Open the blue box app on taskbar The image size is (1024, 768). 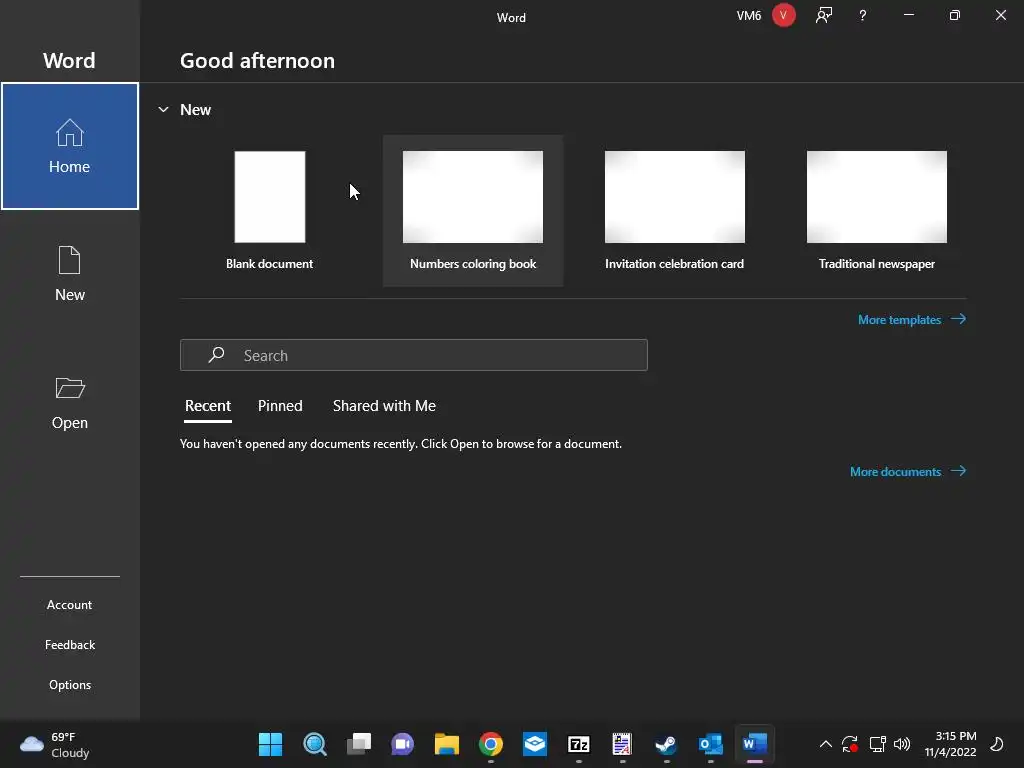point(534,744)
